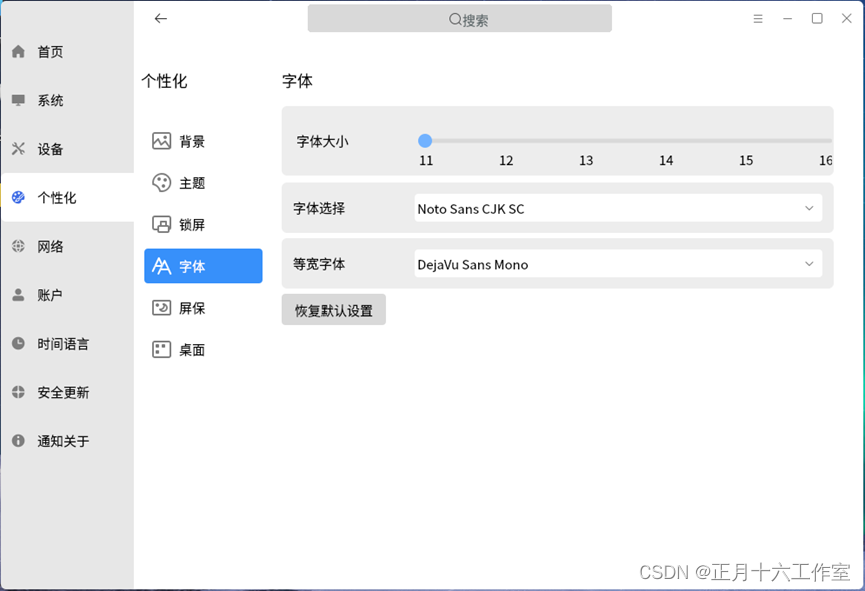Viewport: 865px width, 591px height.
Task: Open the 网络 settings section
Action: [x=67, y=246]
